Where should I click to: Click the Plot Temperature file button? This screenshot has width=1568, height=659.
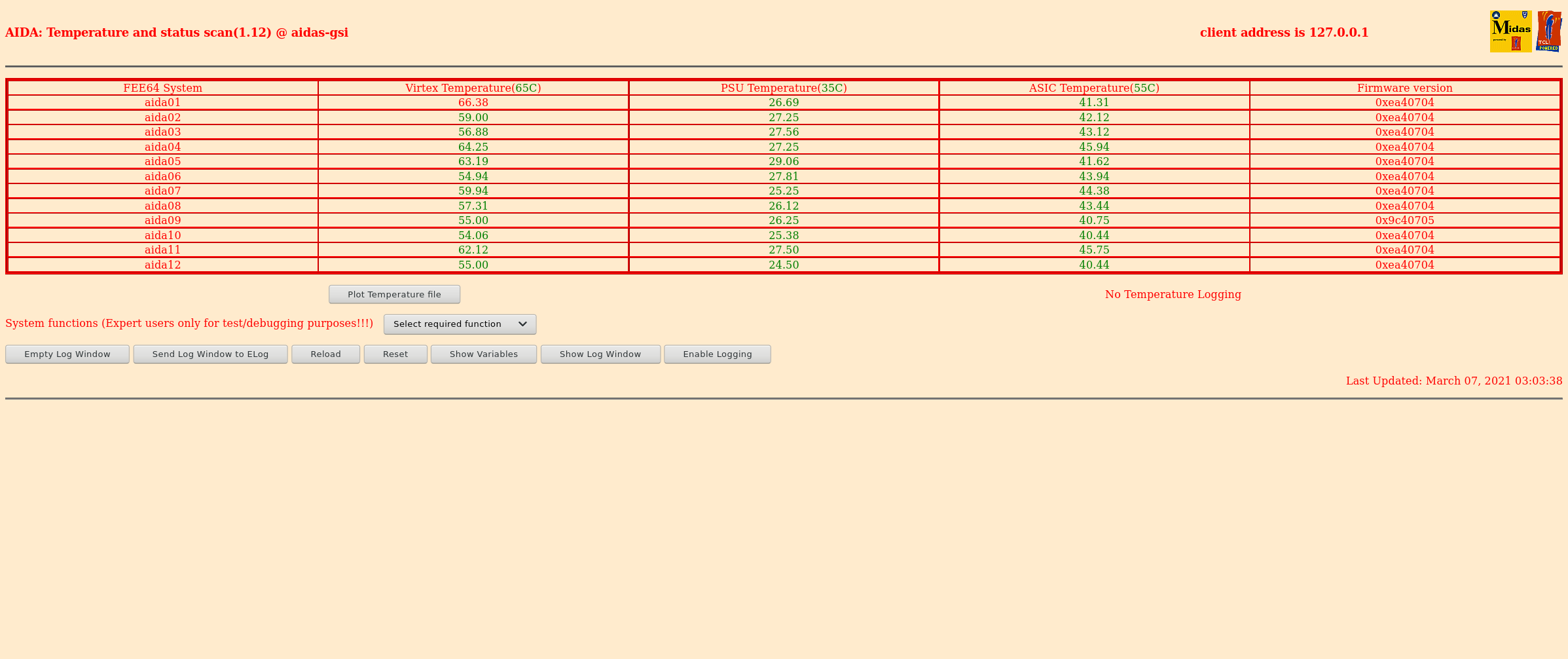click(394, 295)
